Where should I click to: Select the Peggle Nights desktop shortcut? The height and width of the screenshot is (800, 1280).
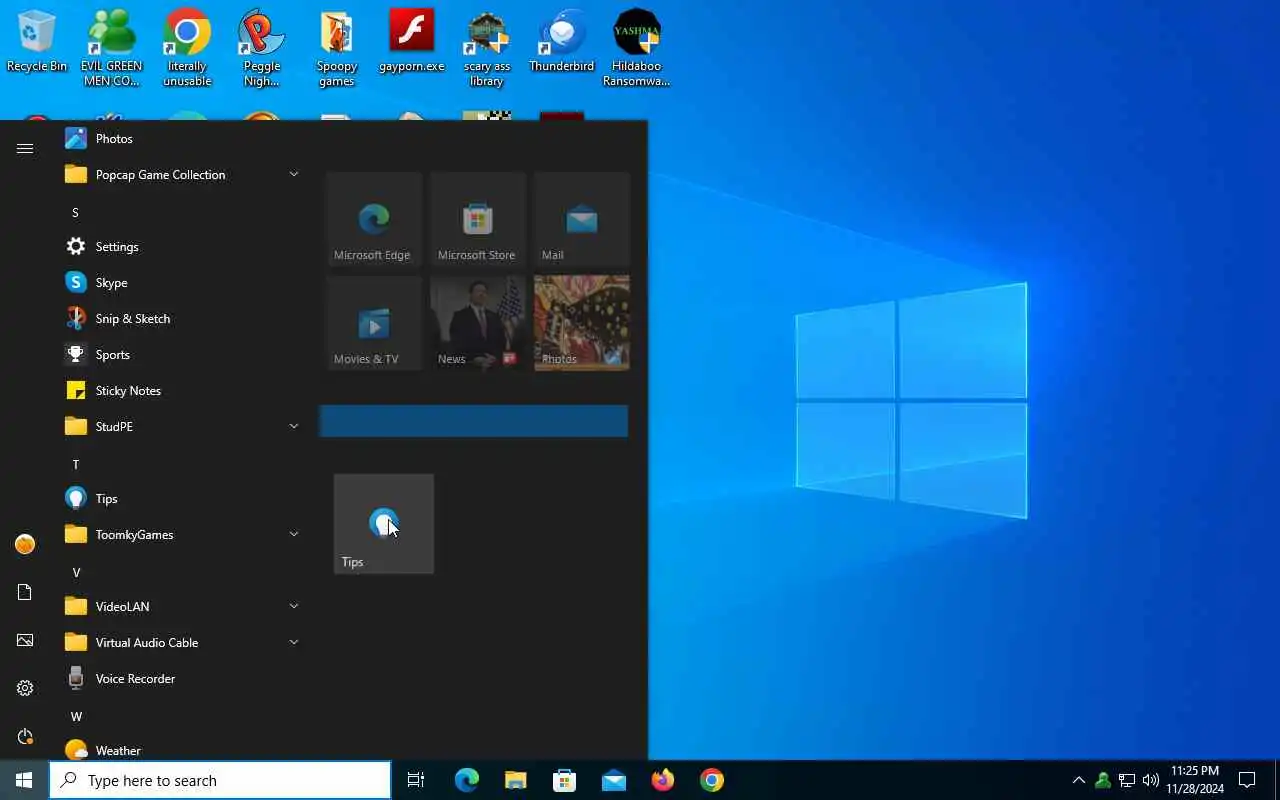(x=261, y=48)
